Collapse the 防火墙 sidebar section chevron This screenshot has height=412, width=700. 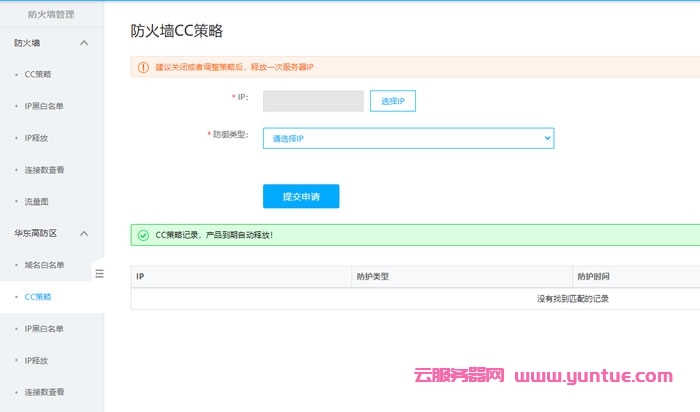coord(84,43)
